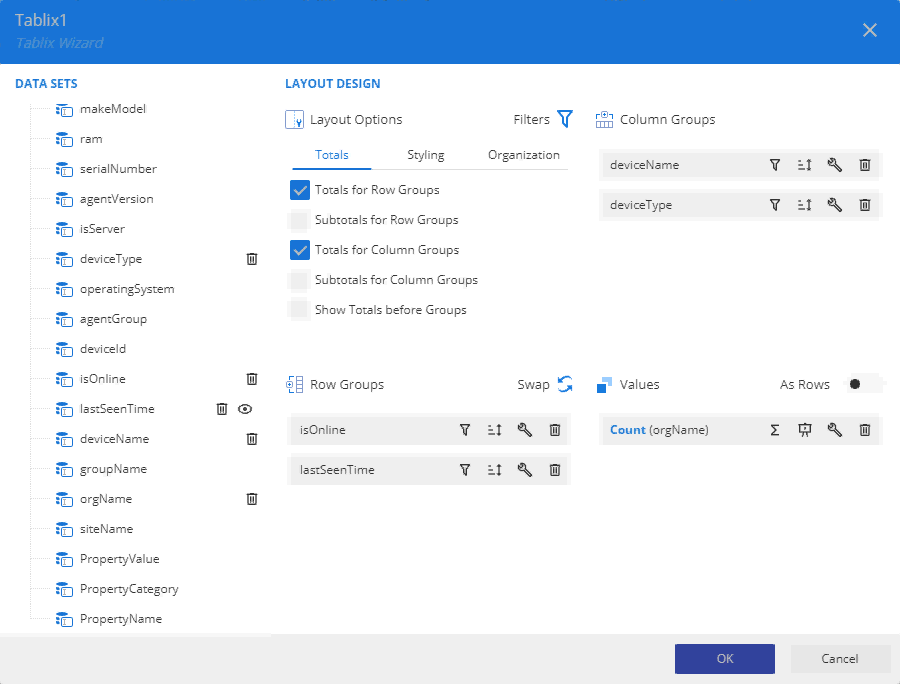The image size is (900, 684).
Task: Click the Layout Options icon
Action: click(x=294, y=119)
